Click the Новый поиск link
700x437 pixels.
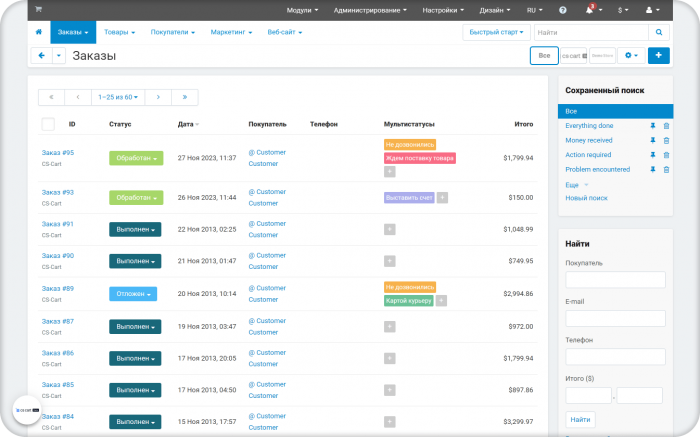(x=586, y=198)
